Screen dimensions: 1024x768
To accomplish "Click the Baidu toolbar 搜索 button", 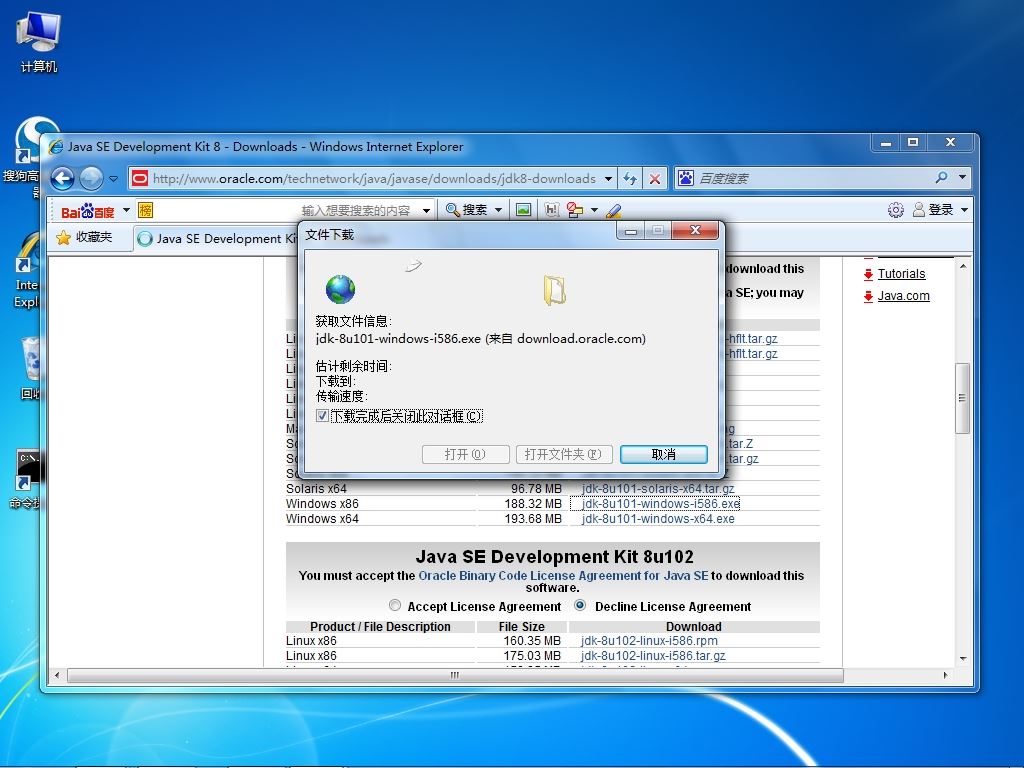I will coord(466,210).
